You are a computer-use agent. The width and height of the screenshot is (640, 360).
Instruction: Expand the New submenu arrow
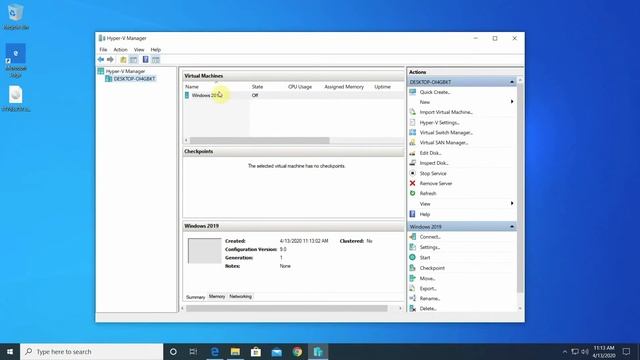point(512,102)
